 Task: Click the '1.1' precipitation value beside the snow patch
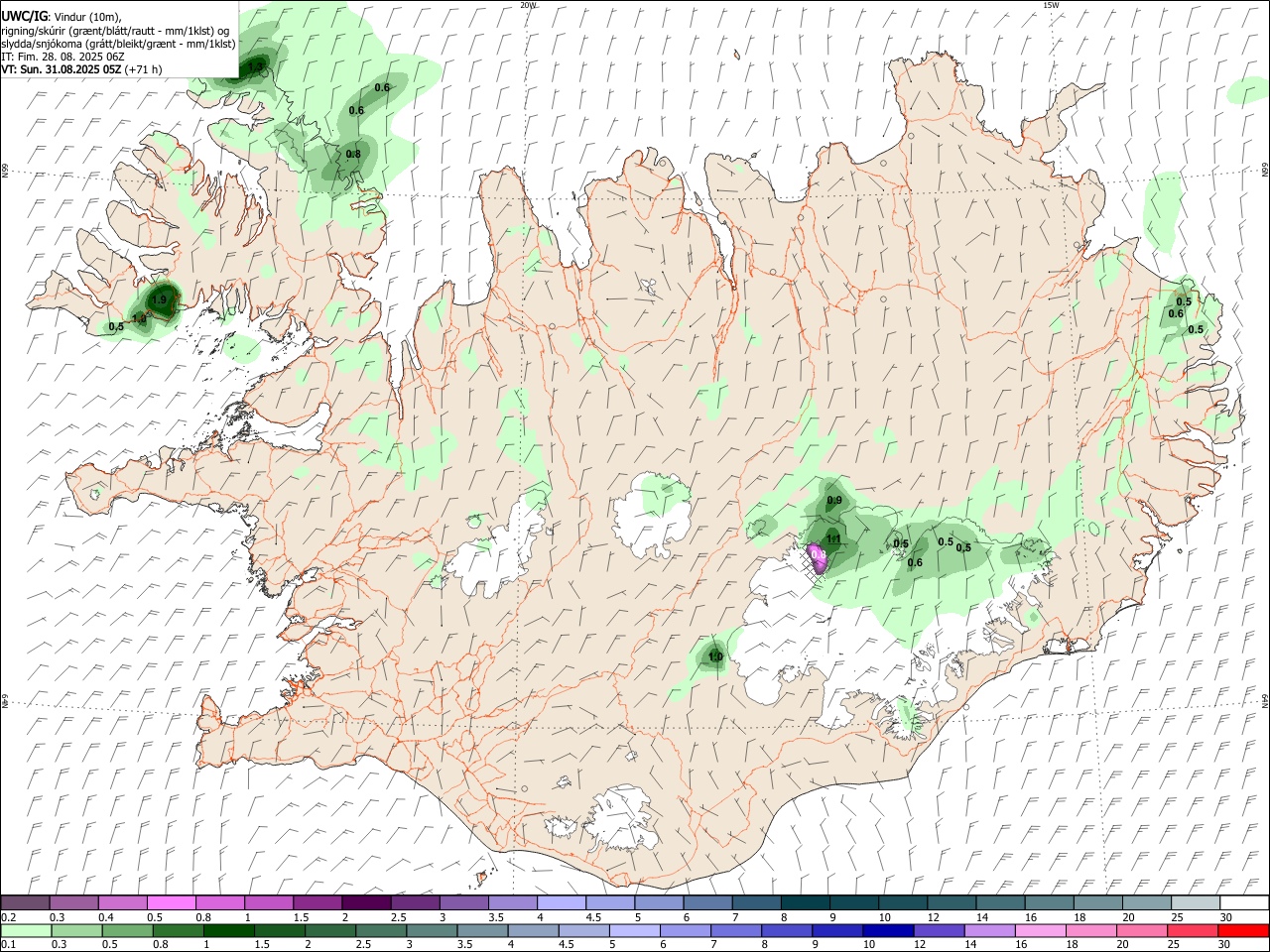pyautogui.click(x=834, y=539)
